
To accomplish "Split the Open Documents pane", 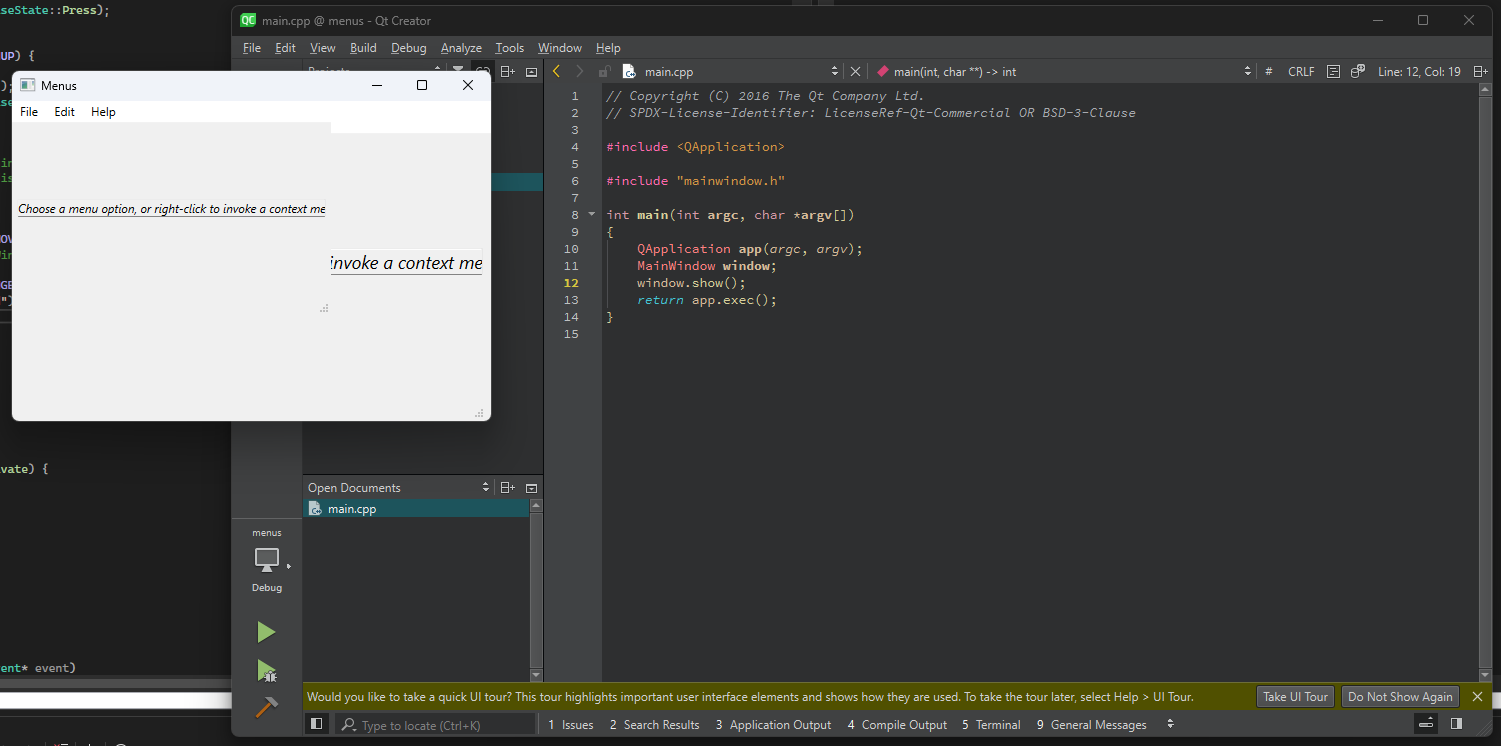I will tap(508, 487).
